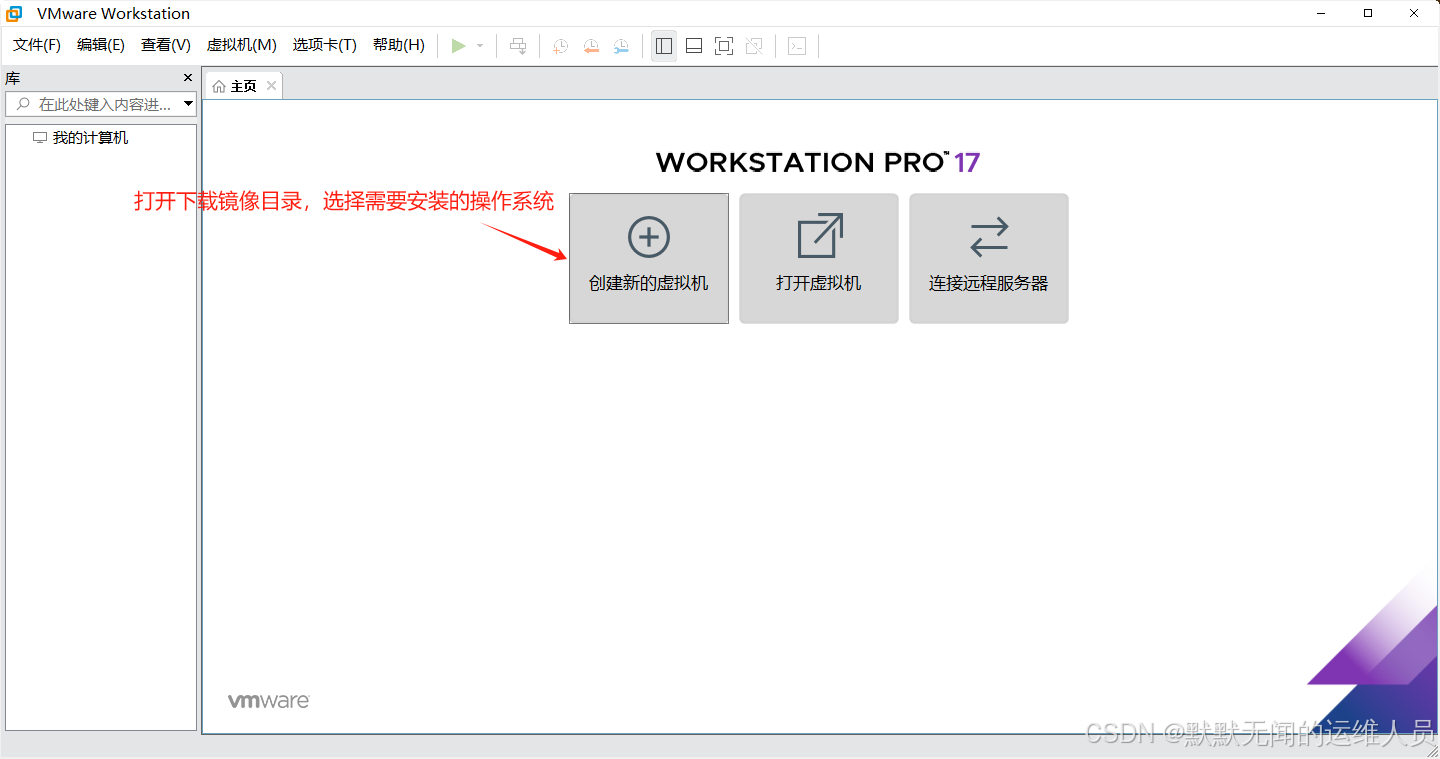Click the 打开虚拟机 button

(x=819, y=258)
